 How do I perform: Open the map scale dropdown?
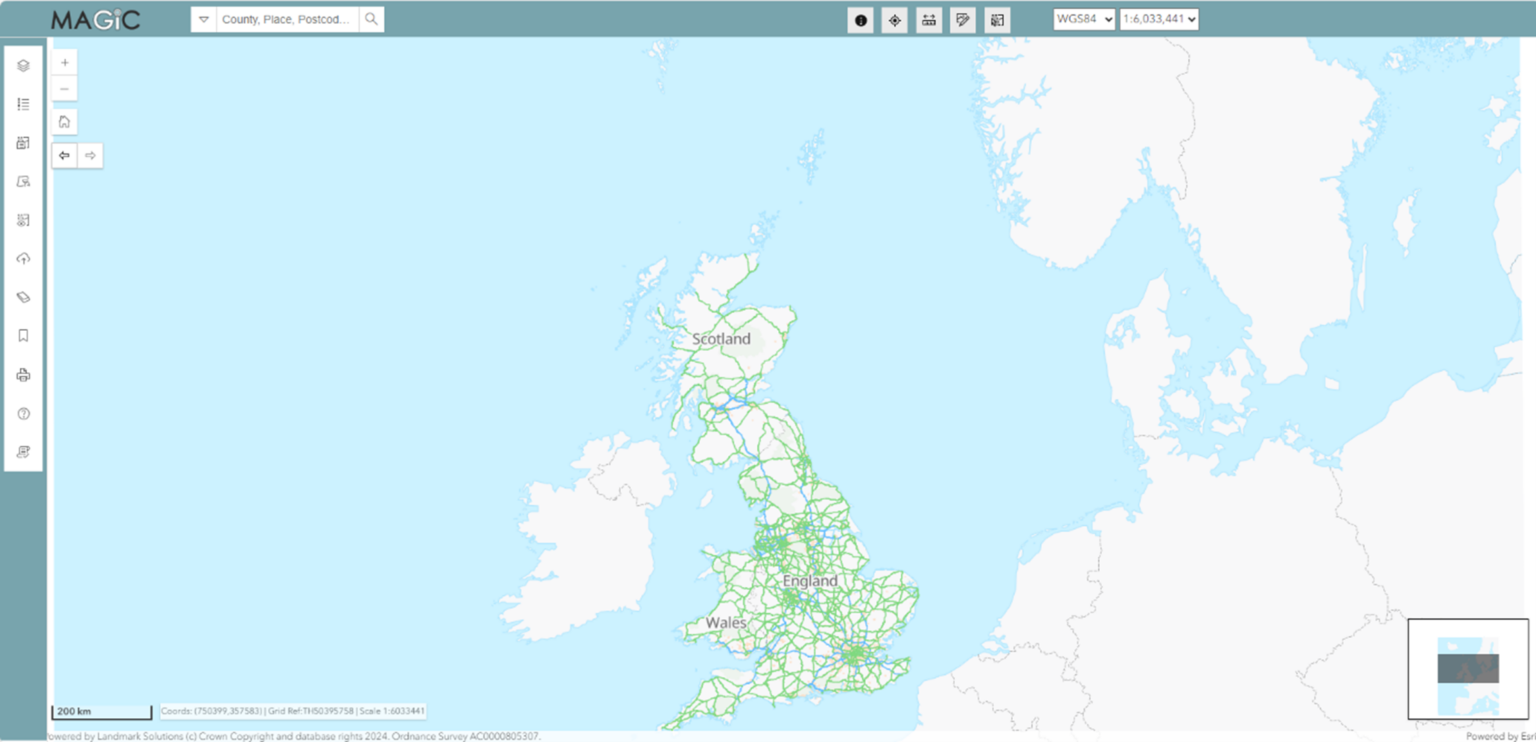click(1159, 17)
